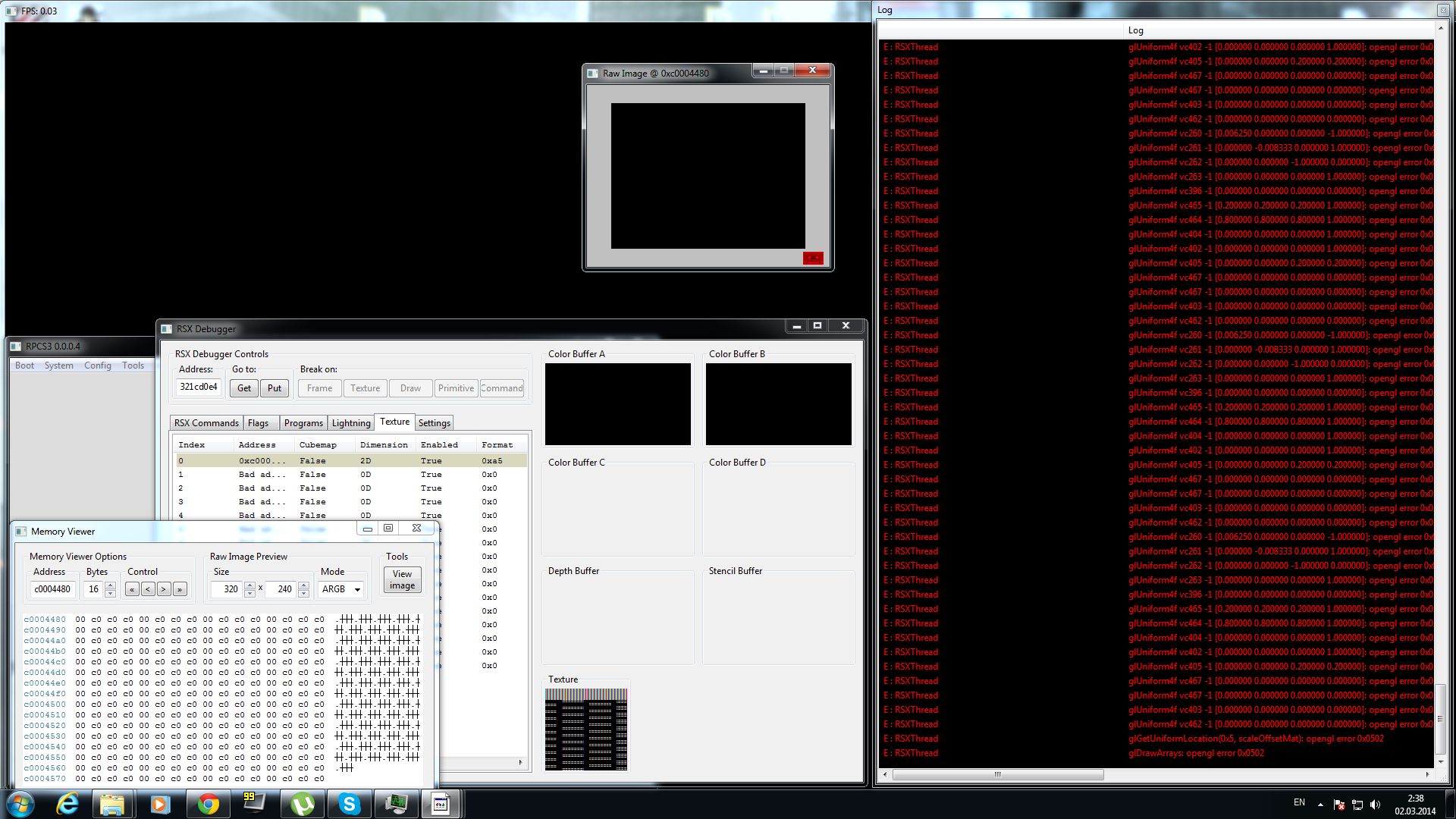Go to previous memory page with < button
The height and width of the screenshot is (819, 1456).
[148, 589]
